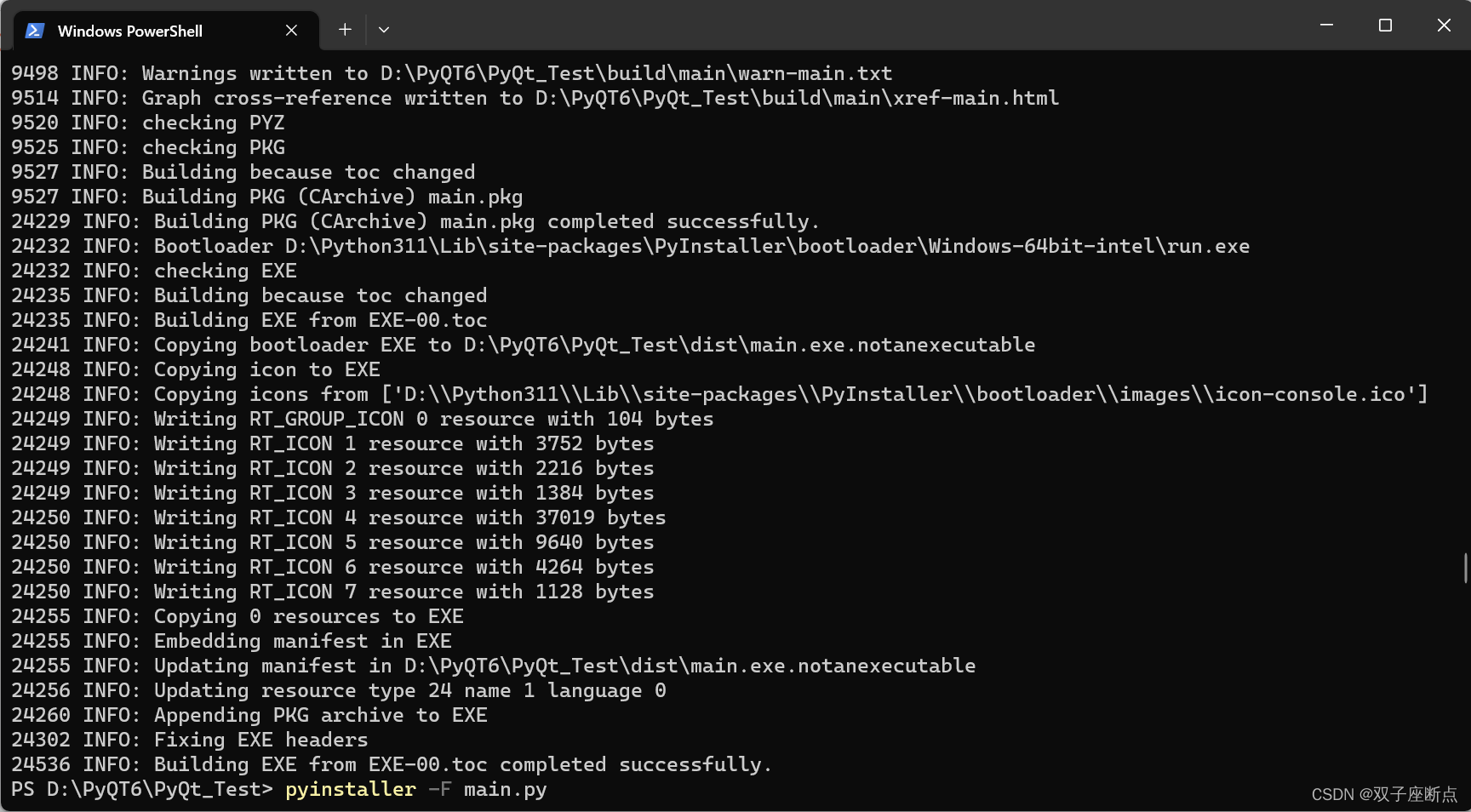The width and height of the screenshot is (1471, 812).
Task: Click the vertical scrollbar thumb
Action: pyautogui.click(x=1465, y=568)
